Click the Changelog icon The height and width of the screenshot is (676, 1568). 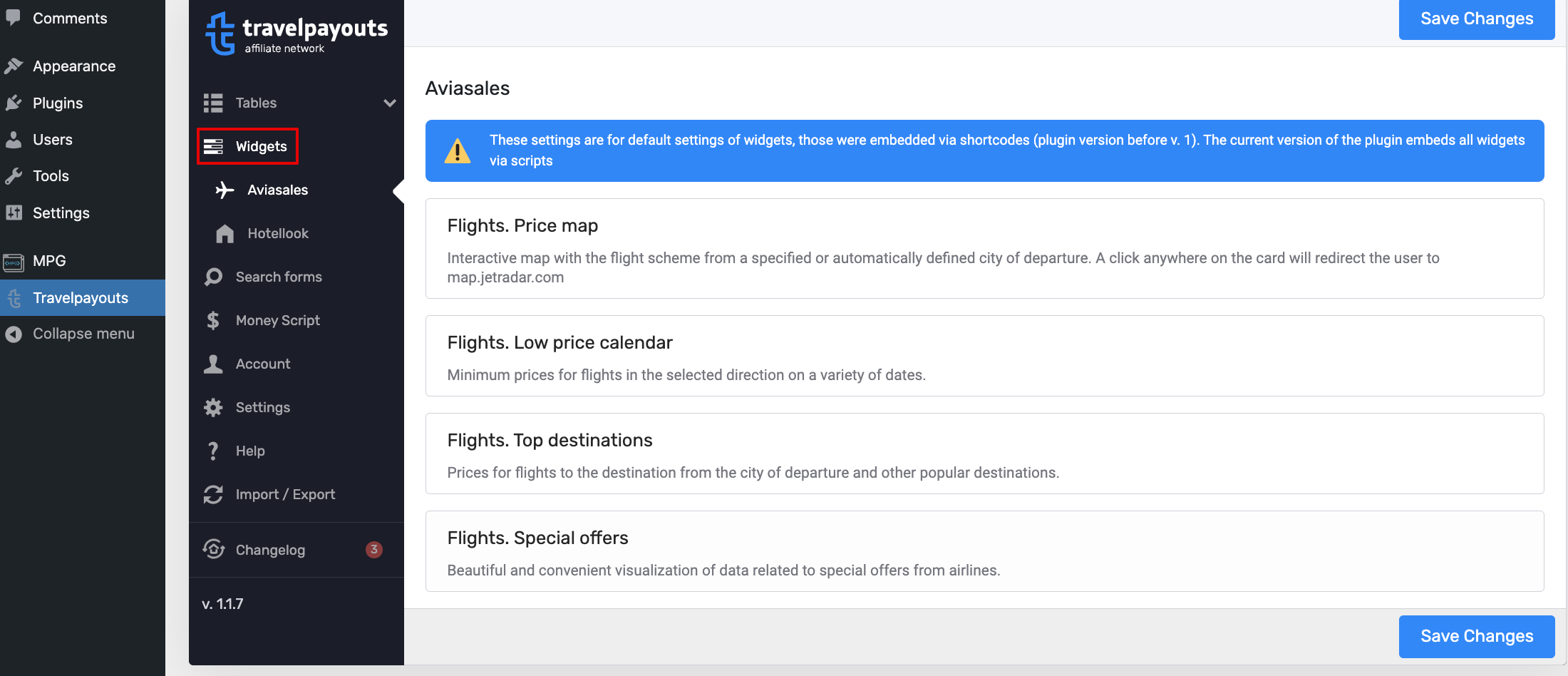214,549
